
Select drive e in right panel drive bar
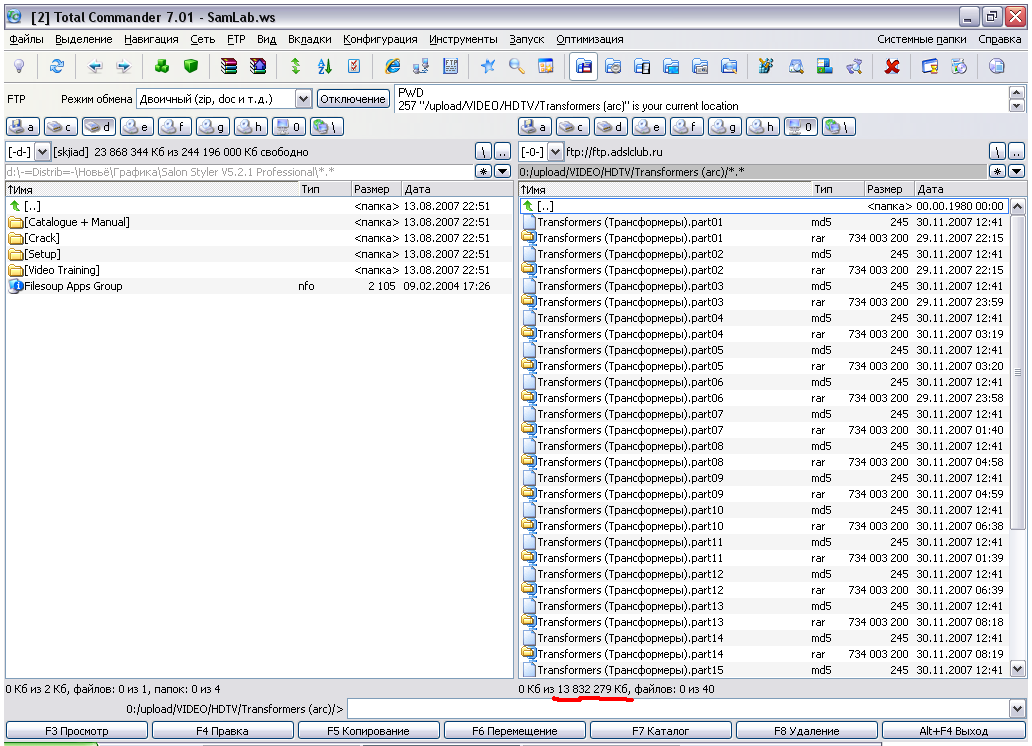tap(649, 126)
